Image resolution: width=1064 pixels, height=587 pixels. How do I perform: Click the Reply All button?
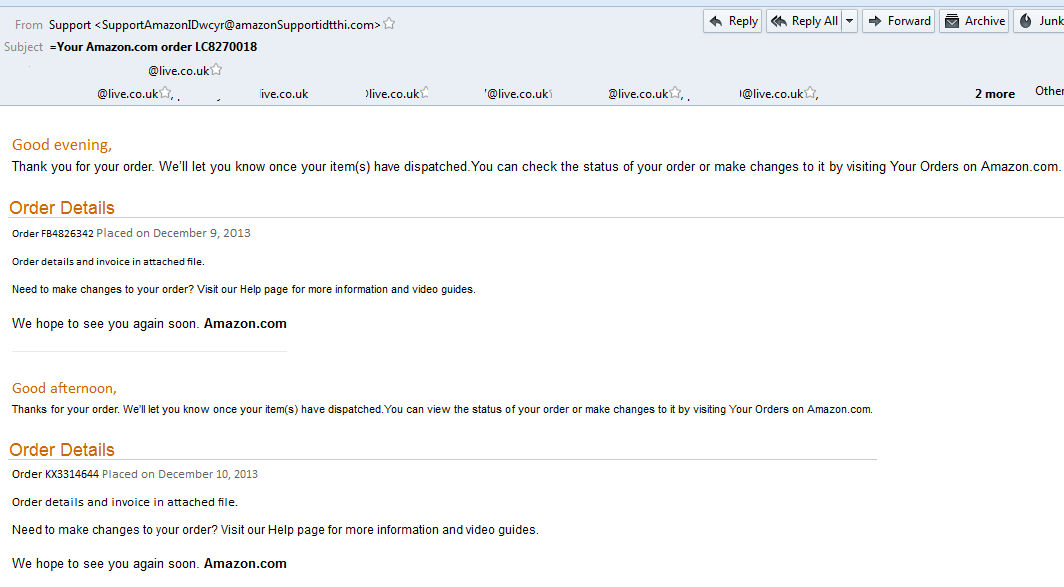tap(804, 21)
